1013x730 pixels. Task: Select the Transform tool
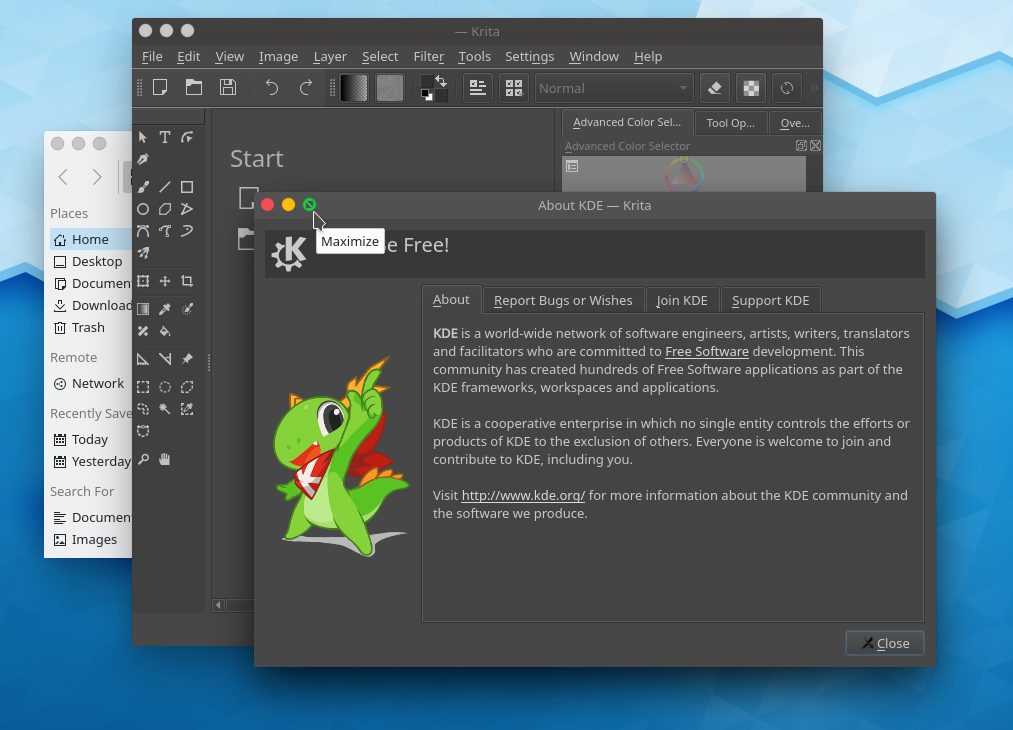click(143, 281)
